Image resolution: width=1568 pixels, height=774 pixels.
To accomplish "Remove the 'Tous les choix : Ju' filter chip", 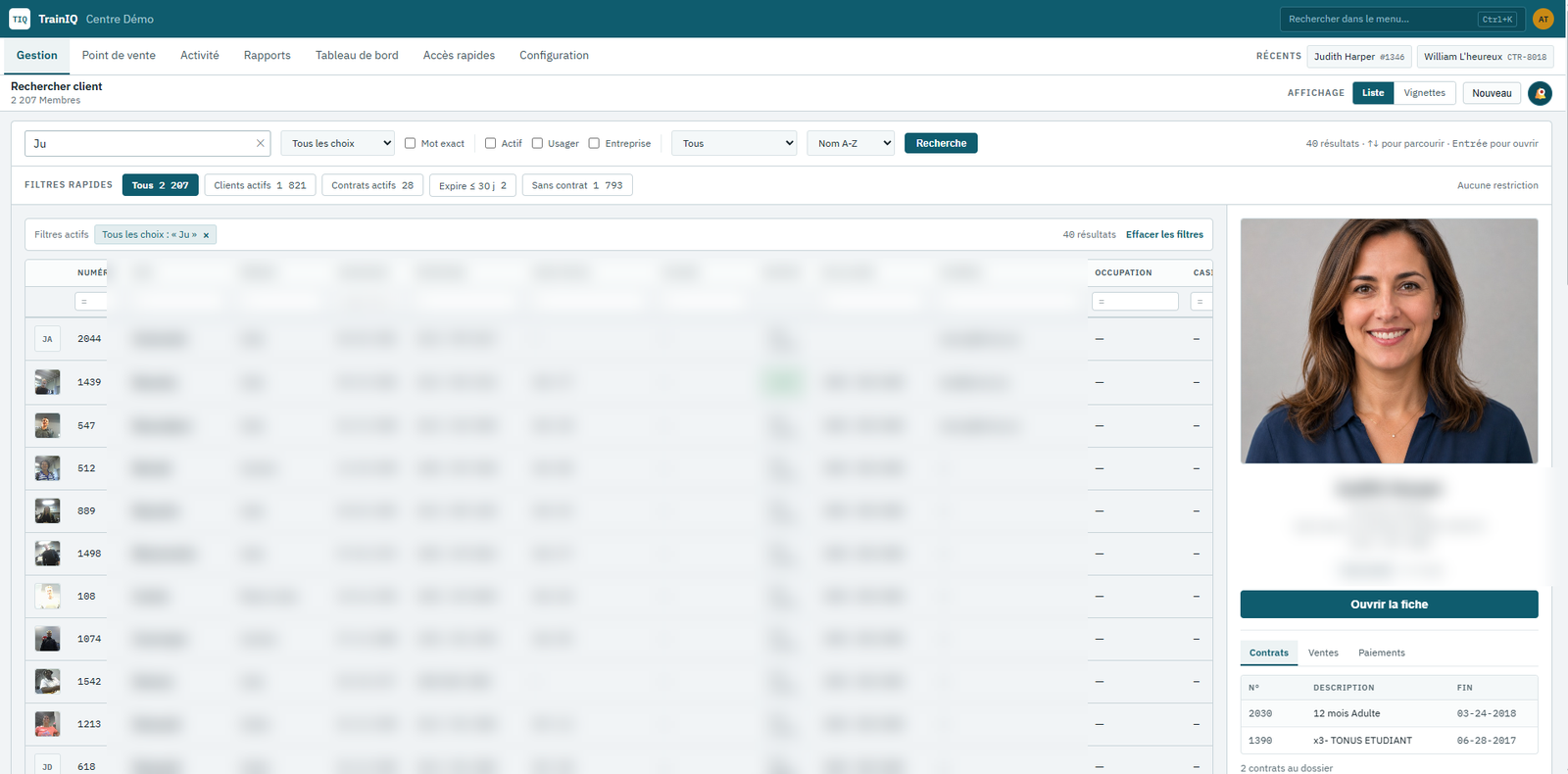I will click(x=206, y=235).
